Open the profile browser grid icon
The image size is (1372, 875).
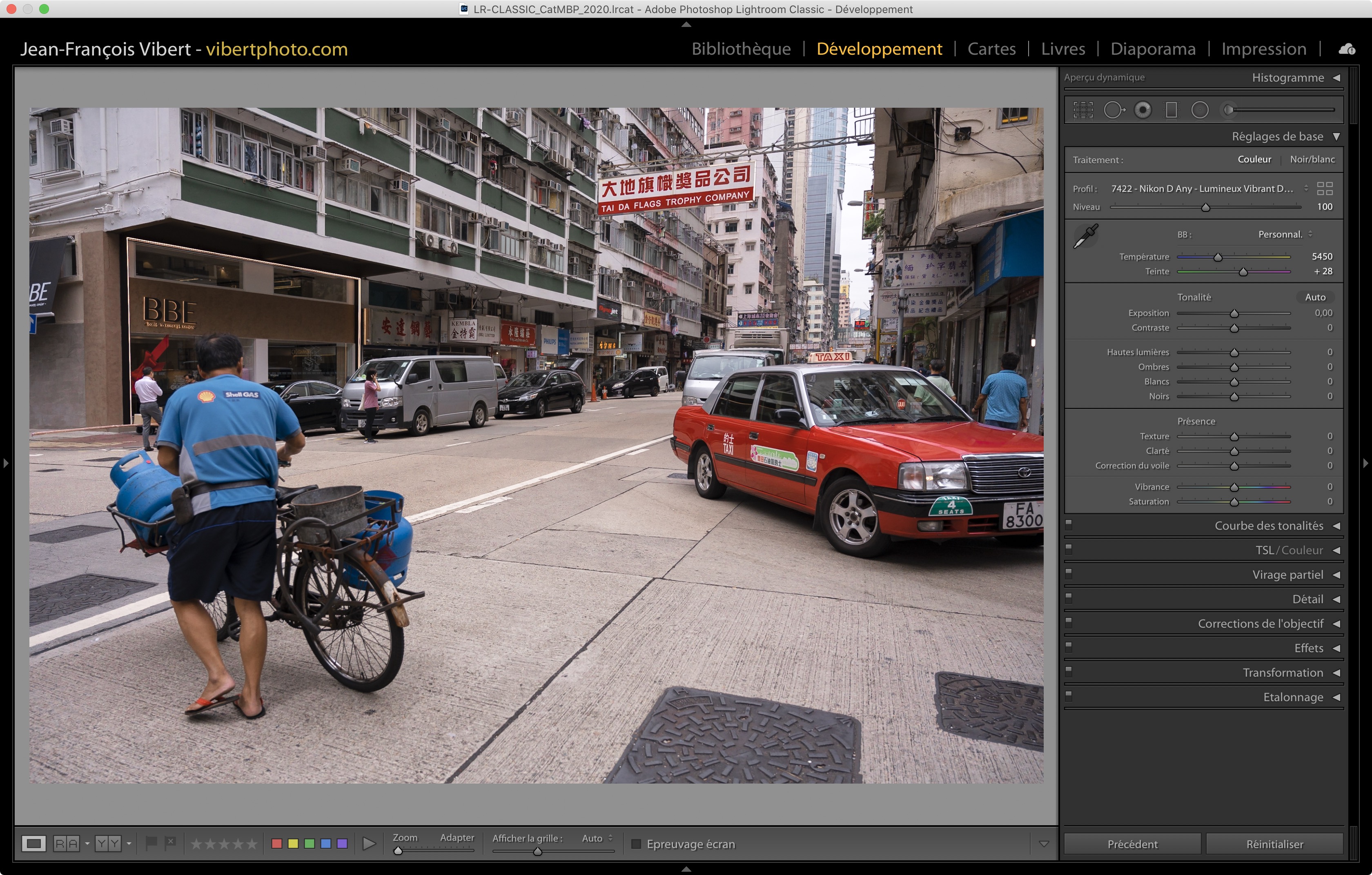coord(1325,189)
